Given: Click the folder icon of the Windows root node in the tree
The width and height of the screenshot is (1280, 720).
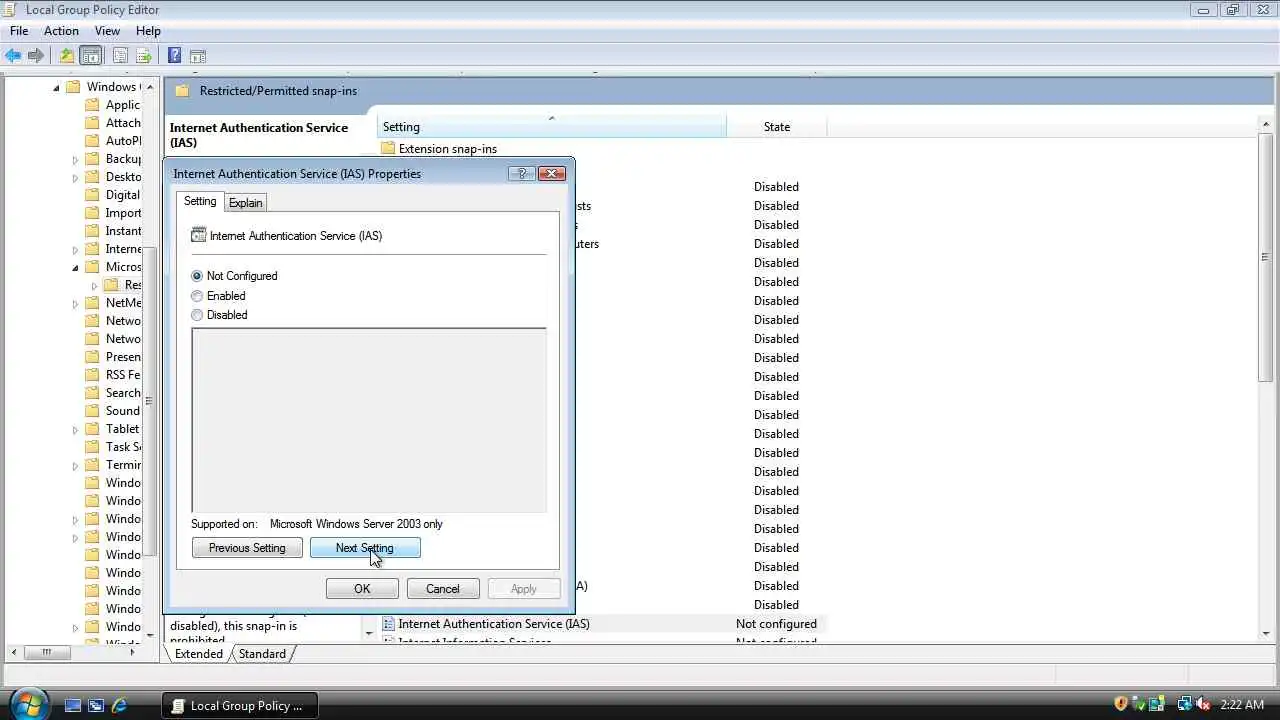Looking at the screenshot, I should 73,87.
